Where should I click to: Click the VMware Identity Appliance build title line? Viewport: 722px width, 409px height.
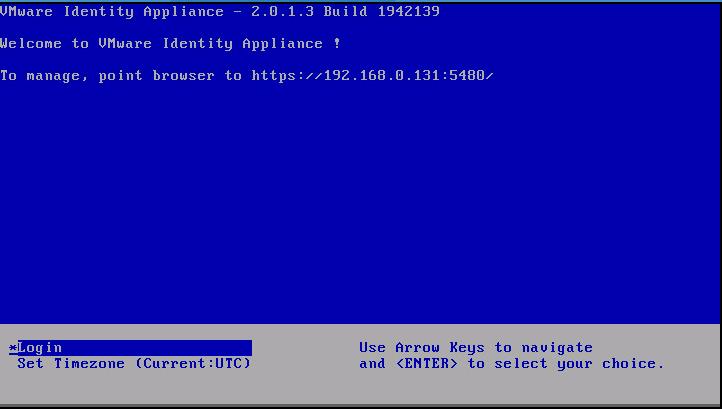pos(220,11)
